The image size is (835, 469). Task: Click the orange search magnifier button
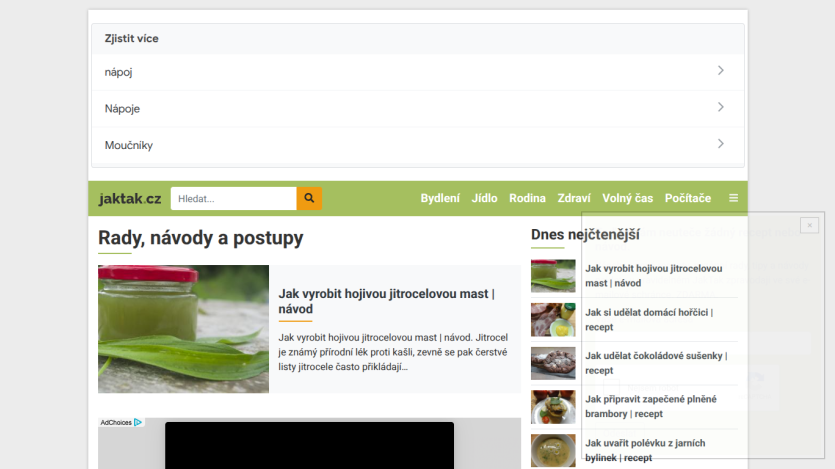(x=309, y=199)
